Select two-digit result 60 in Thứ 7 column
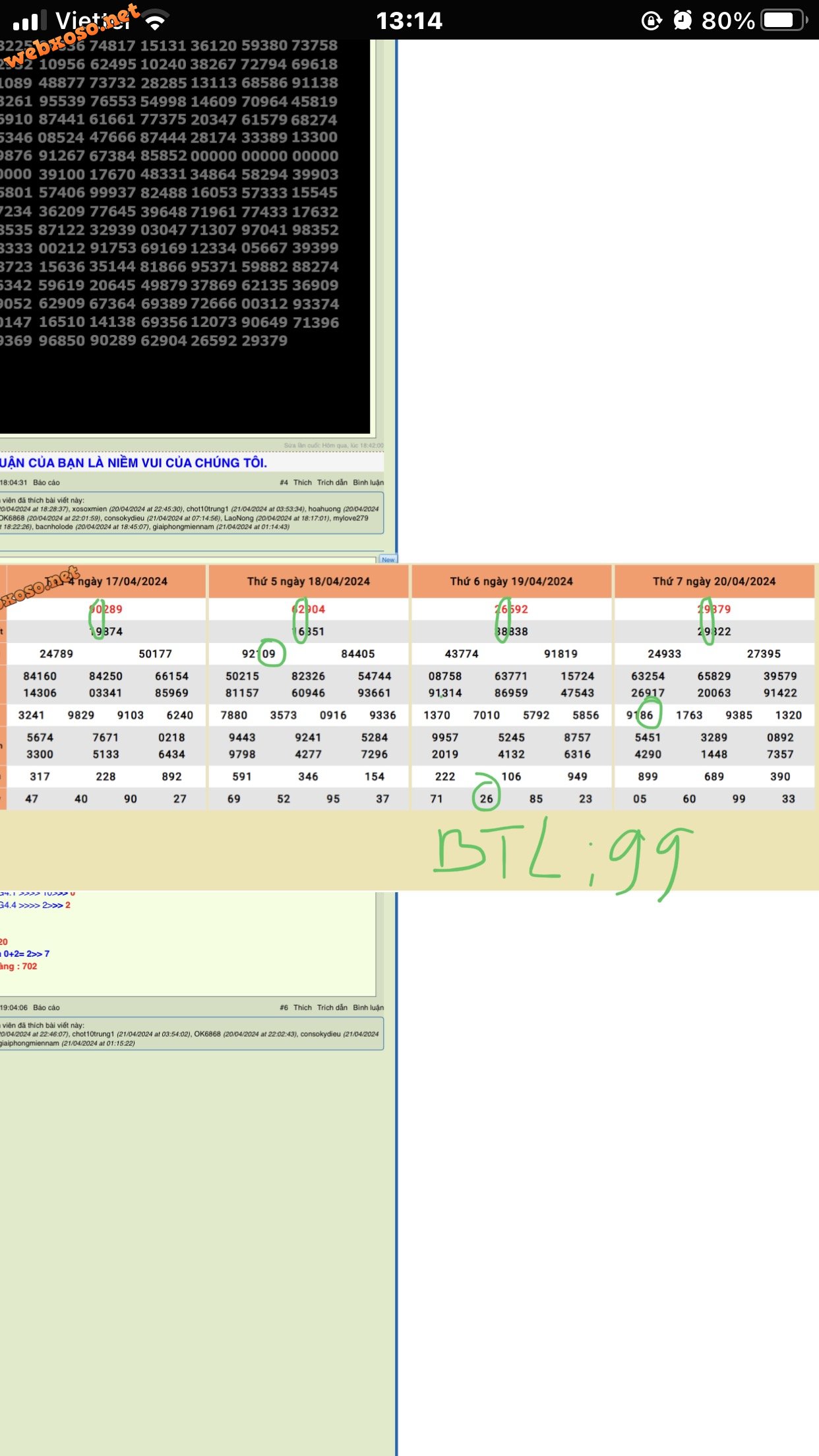The width and height of the screenshot is (819, 1456). click(x=689, y=799)
